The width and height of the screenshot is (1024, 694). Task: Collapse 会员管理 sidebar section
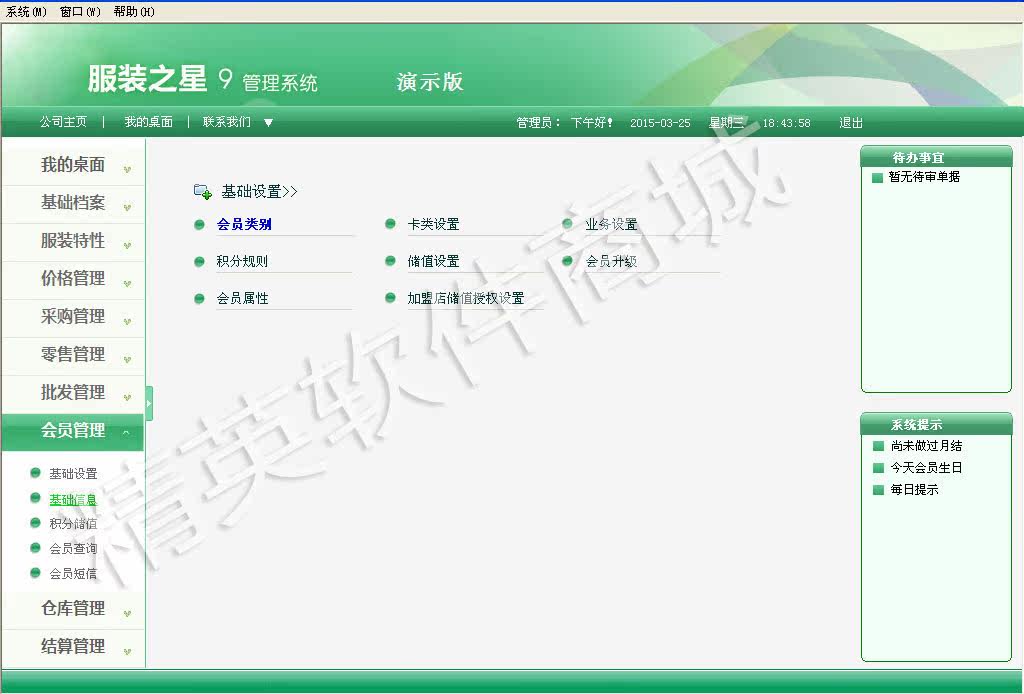(x=73, y=431)
